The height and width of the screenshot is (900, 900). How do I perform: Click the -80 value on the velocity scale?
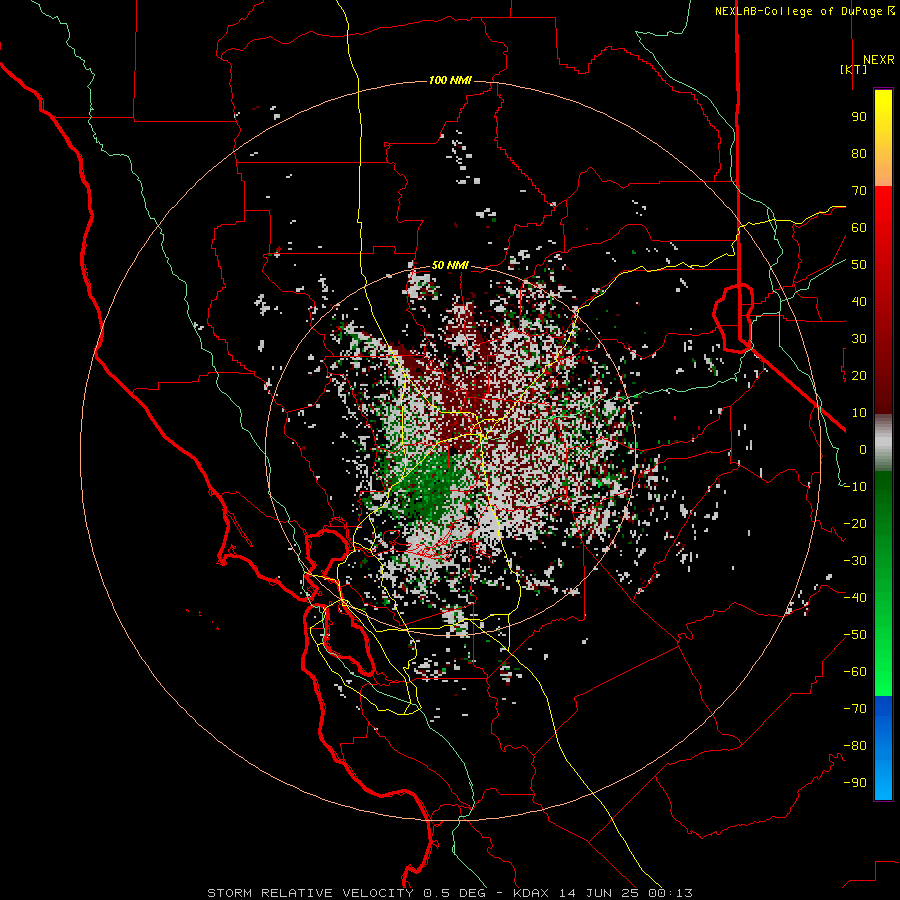(855, 746)
